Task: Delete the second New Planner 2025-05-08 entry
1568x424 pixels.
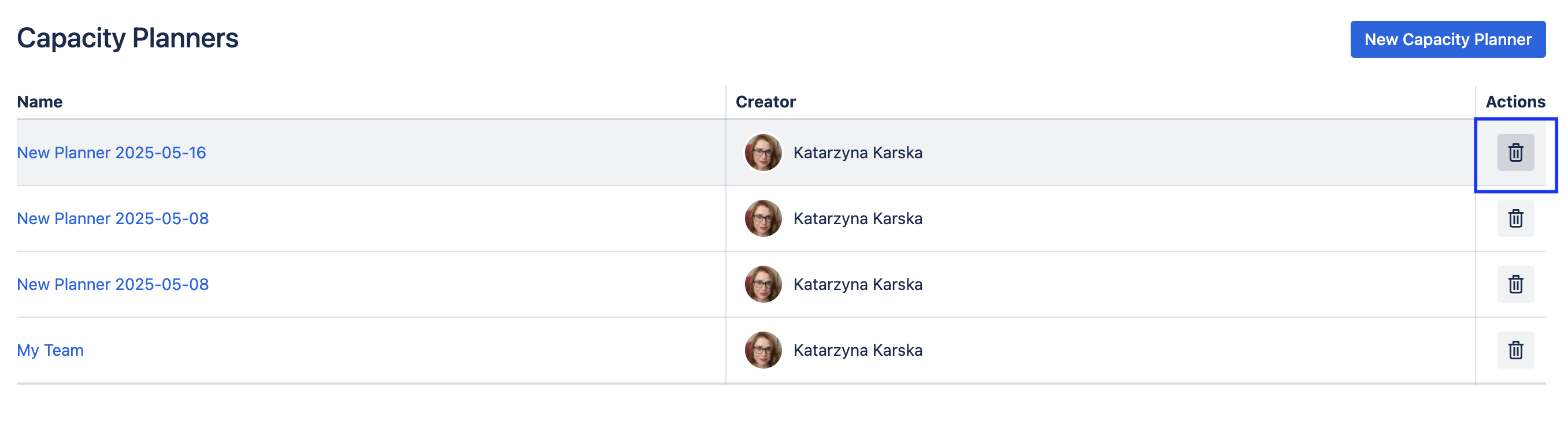Action: 1515,284
